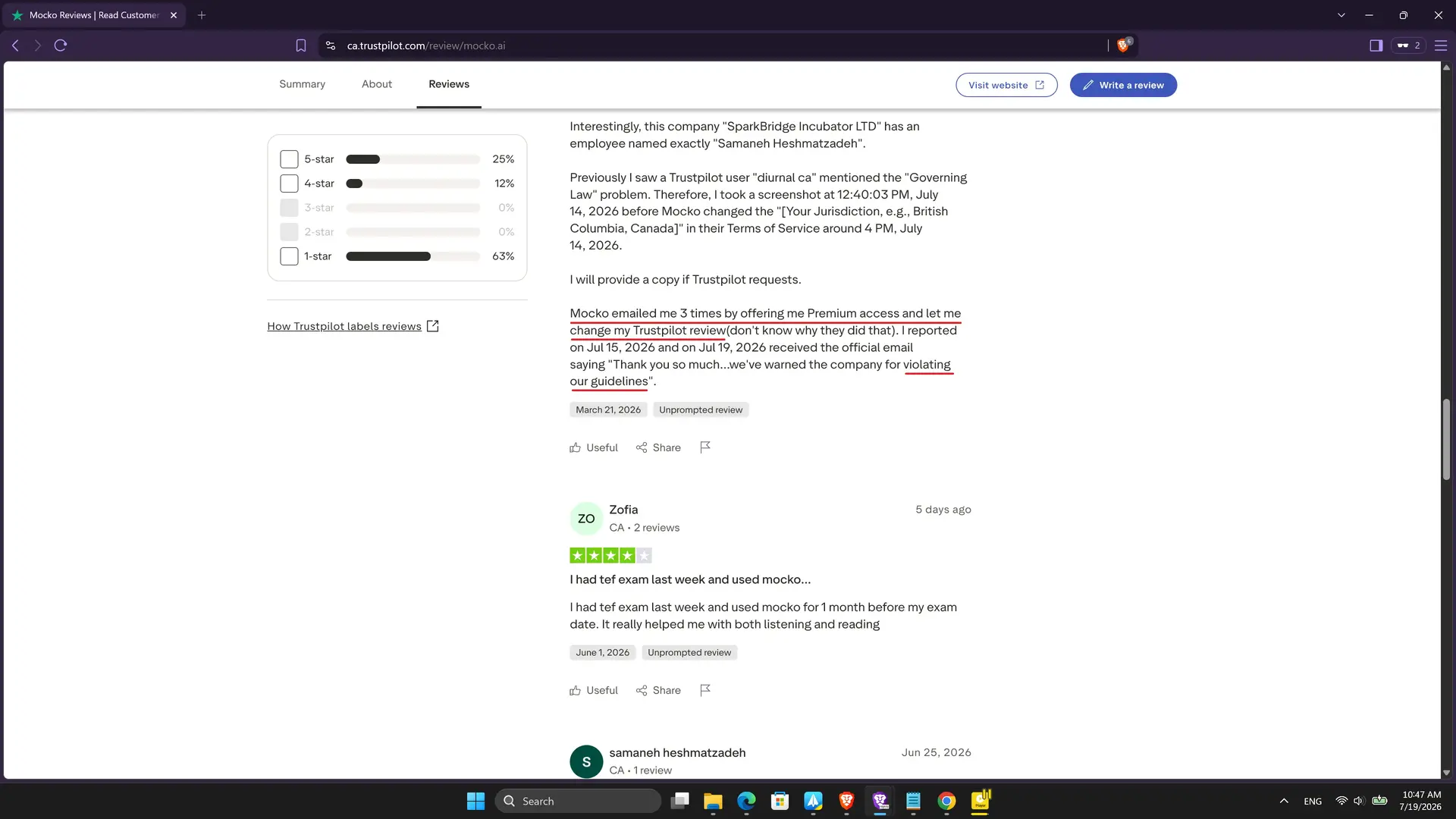
Task: Open the browser hamburger menu
Action: coord(1441,45)
